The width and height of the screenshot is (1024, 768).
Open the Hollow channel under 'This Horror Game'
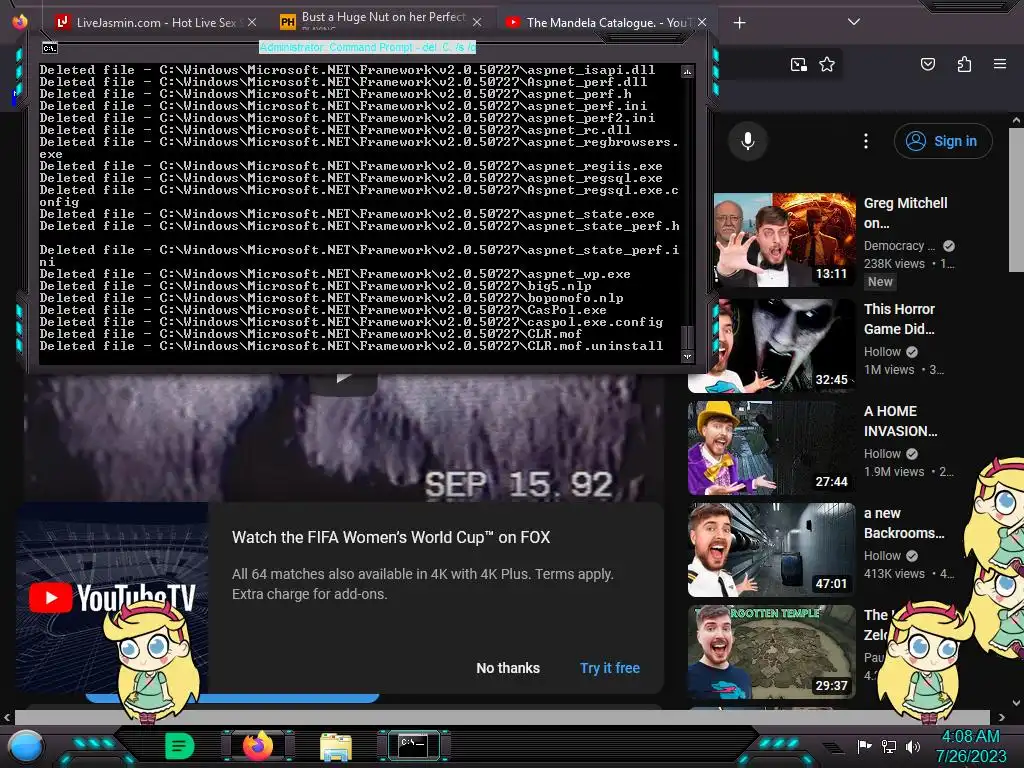click(x=882, y=352)
